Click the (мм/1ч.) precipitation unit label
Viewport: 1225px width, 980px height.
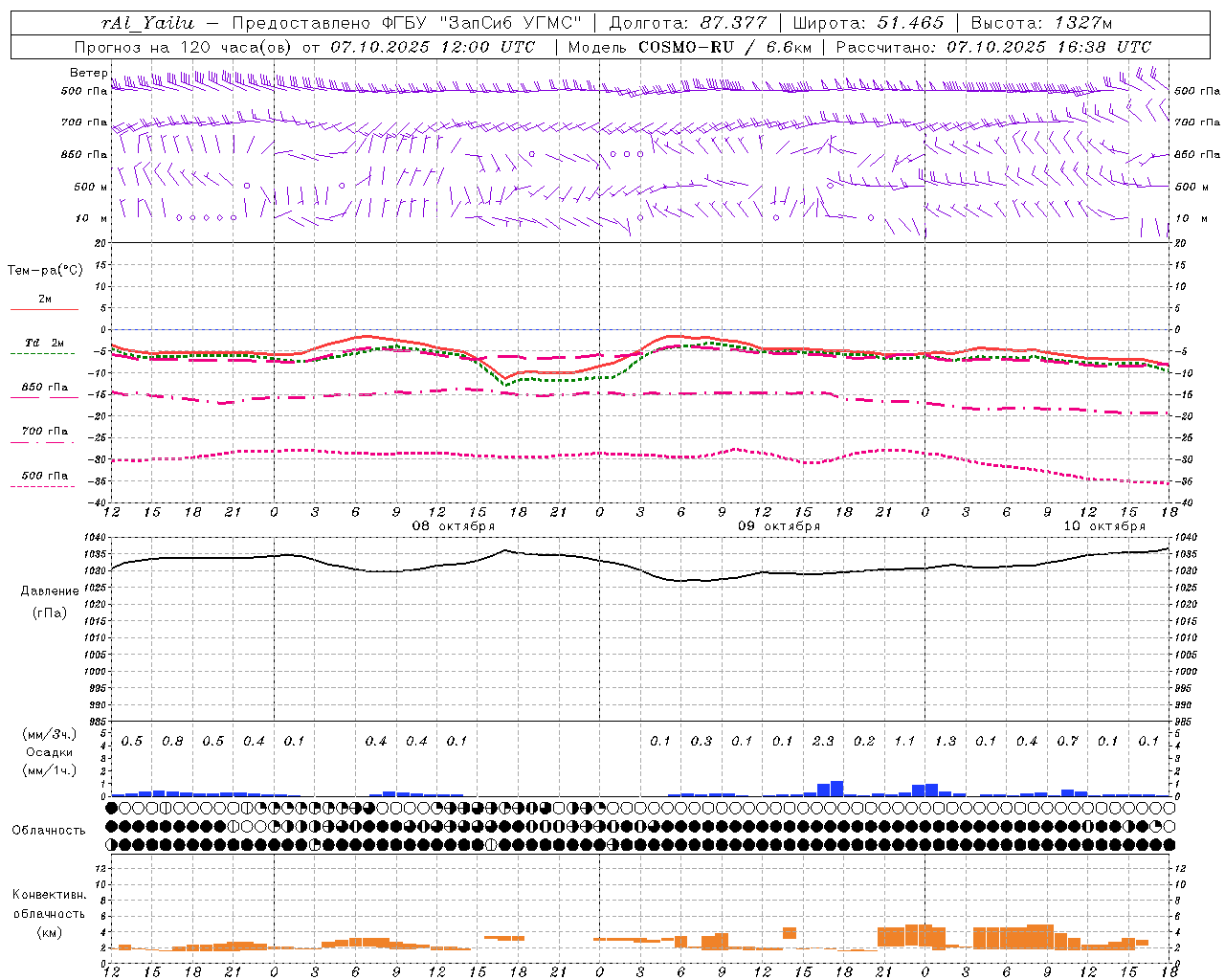(x=50, y=770)
